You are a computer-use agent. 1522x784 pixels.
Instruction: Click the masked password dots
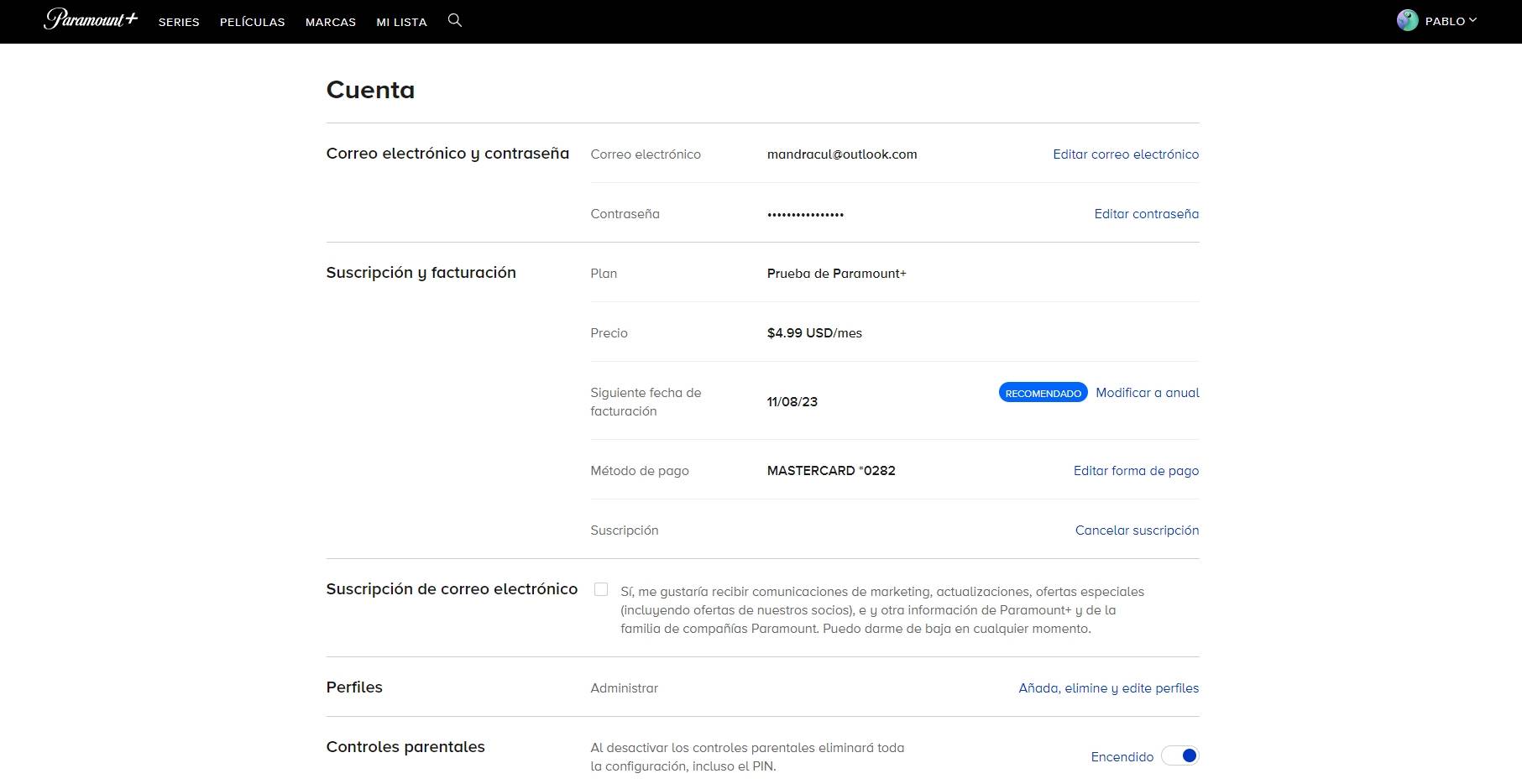point(805,215)
